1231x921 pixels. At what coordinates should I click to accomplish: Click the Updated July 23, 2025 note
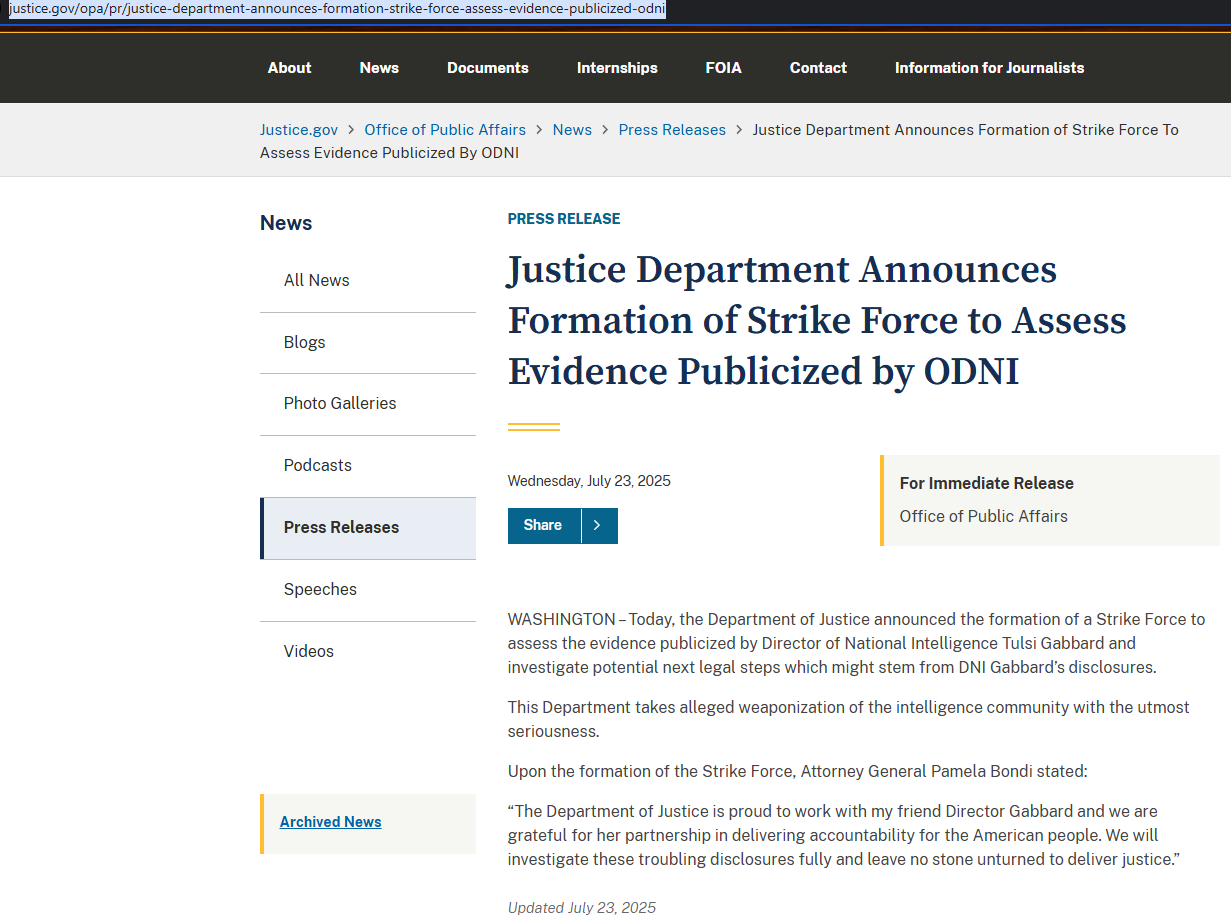pos(582,908)
